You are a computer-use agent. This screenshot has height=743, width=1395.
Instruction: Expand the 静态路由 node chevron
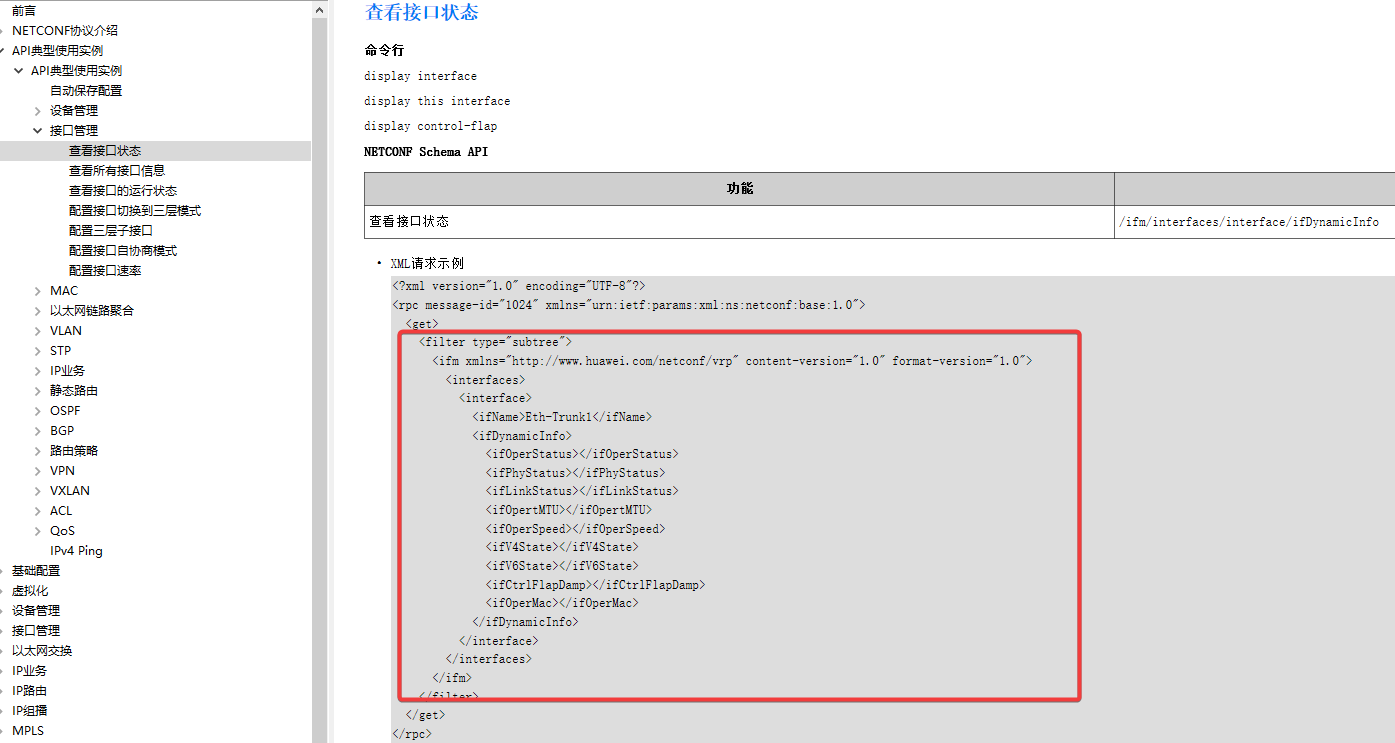click(38, 391)
